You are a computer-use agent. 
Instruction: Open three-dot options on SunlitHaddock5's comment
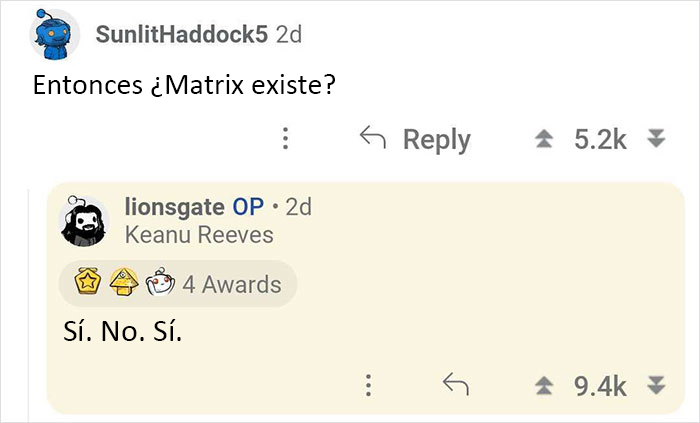pos(285,139)
